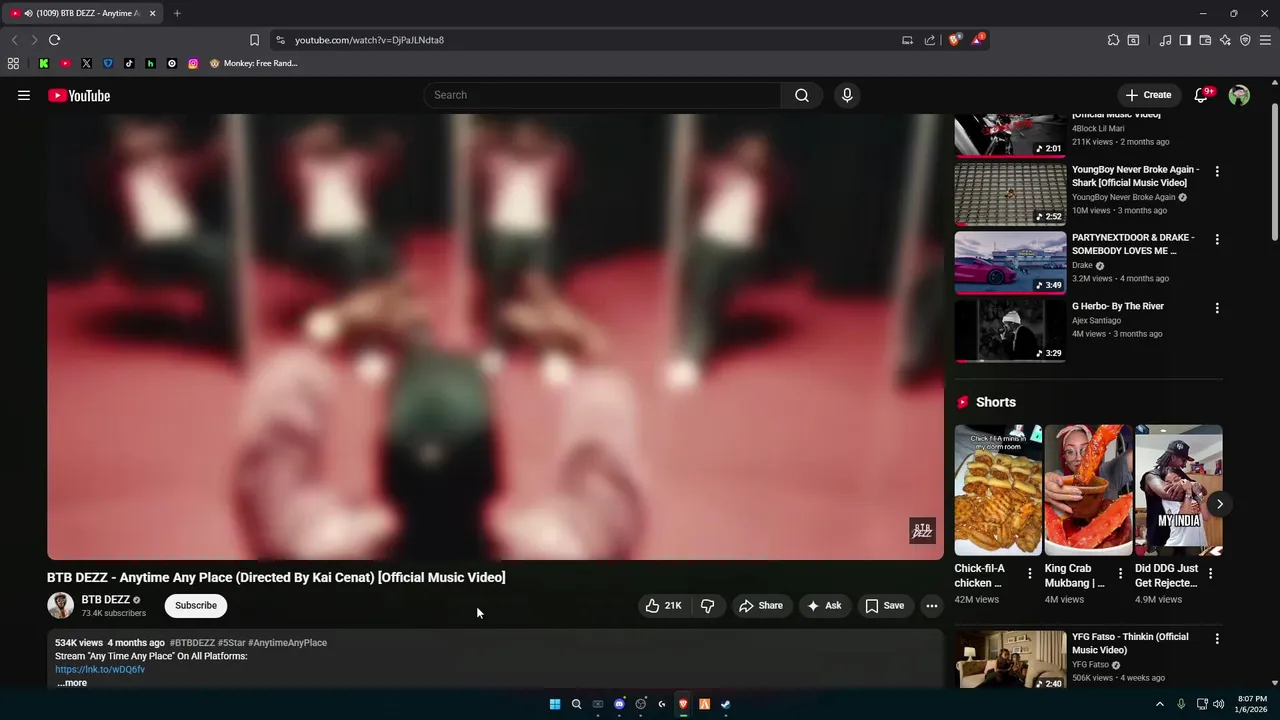Open Discord from the taskbar
This screenshot has height=720, width=1280.
pyautogui.click(x=619, y=704)
